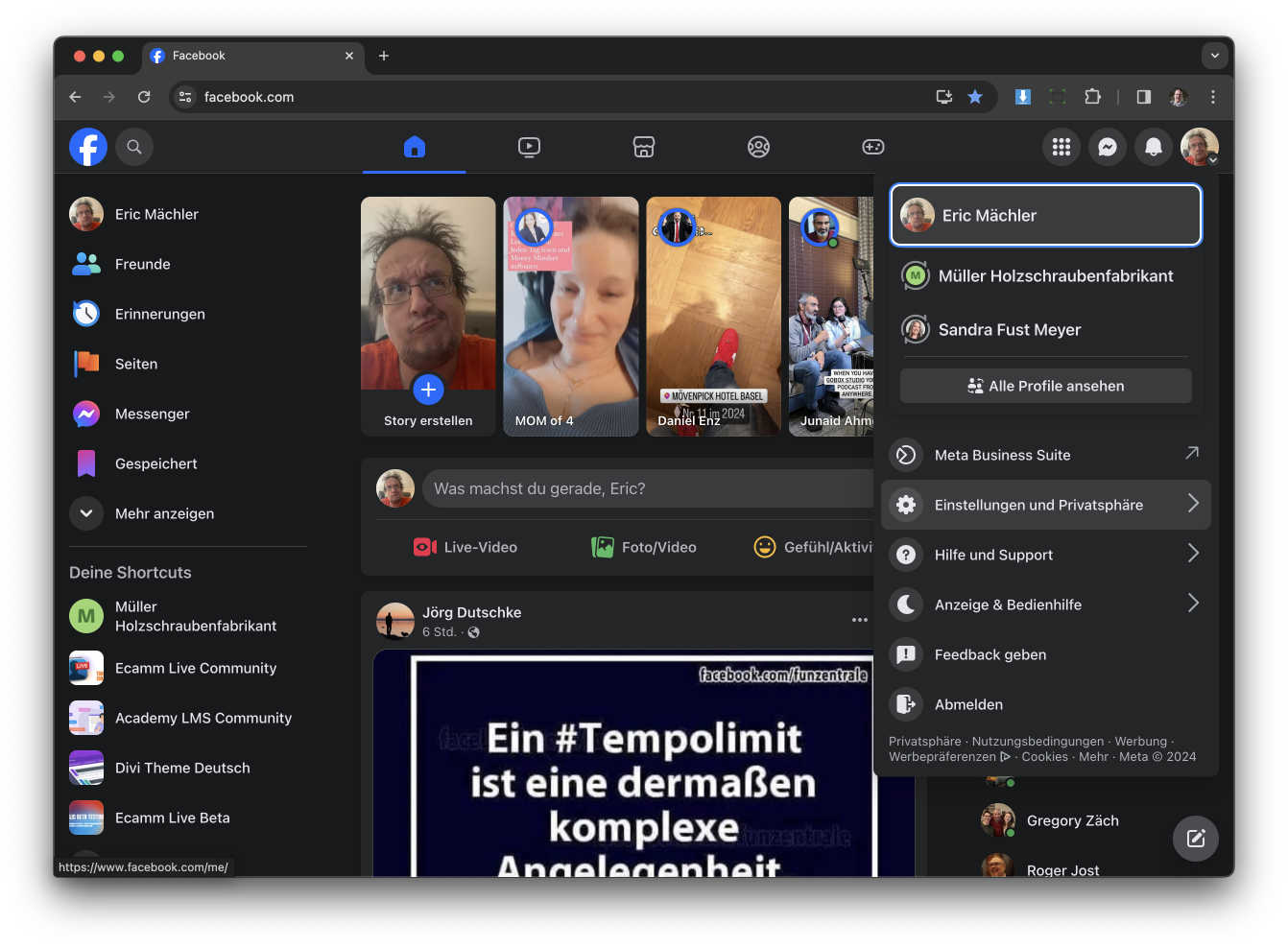Bookmark page with the star icon

point(975,97)
